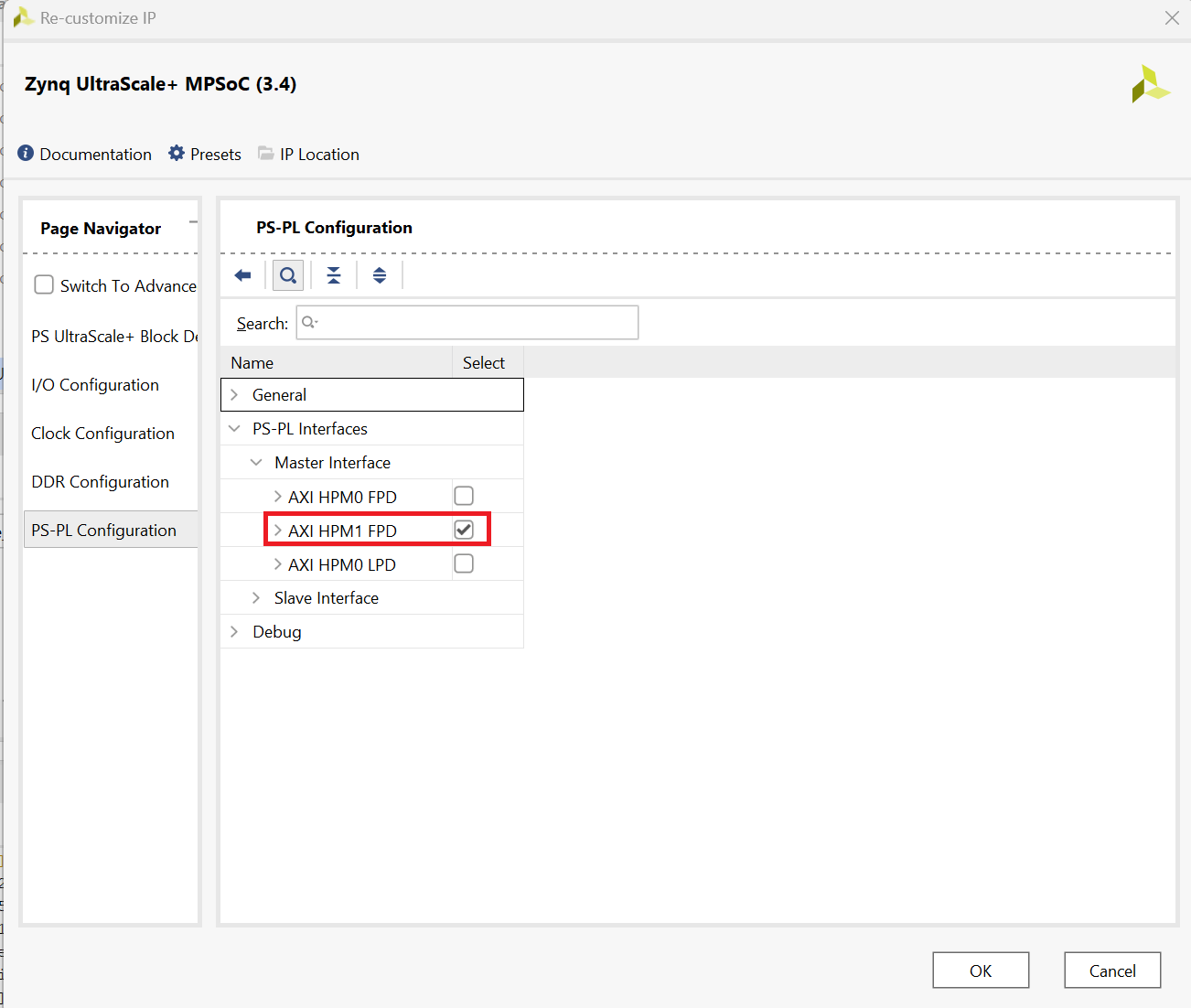Click the collapse all toolbar icon

click(334, 275)
